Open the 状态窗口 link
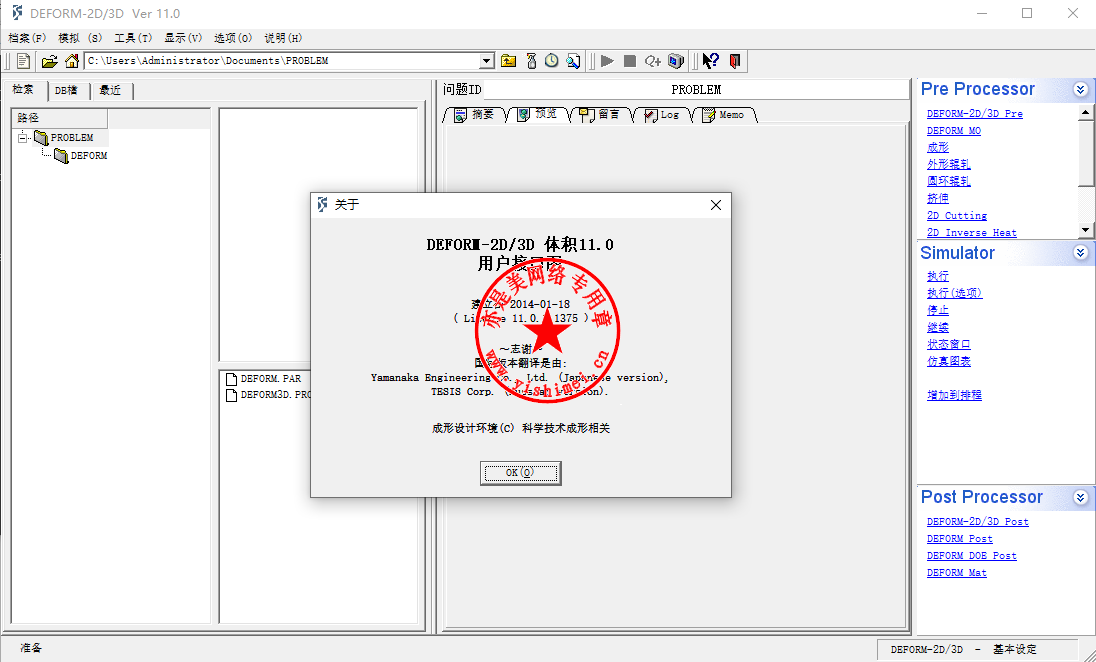1096x662 pixels. click(x=949, y=344)
